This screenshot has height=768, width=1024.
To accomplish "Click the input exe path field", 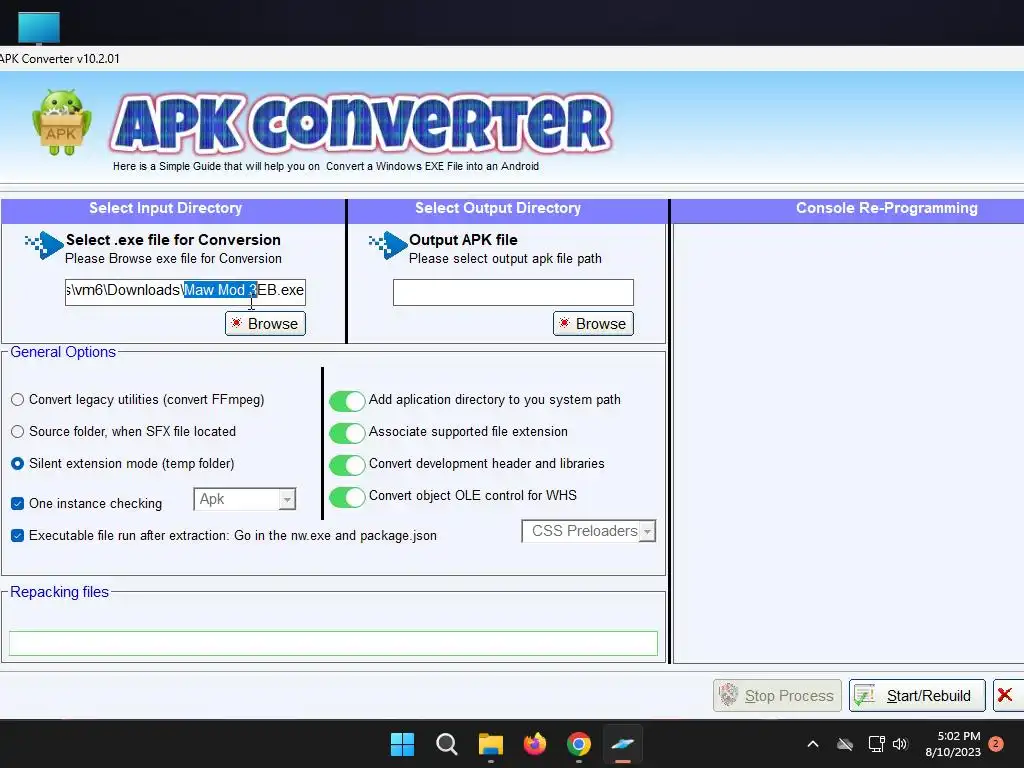I will pyautogui.click(x=185, y=291).
